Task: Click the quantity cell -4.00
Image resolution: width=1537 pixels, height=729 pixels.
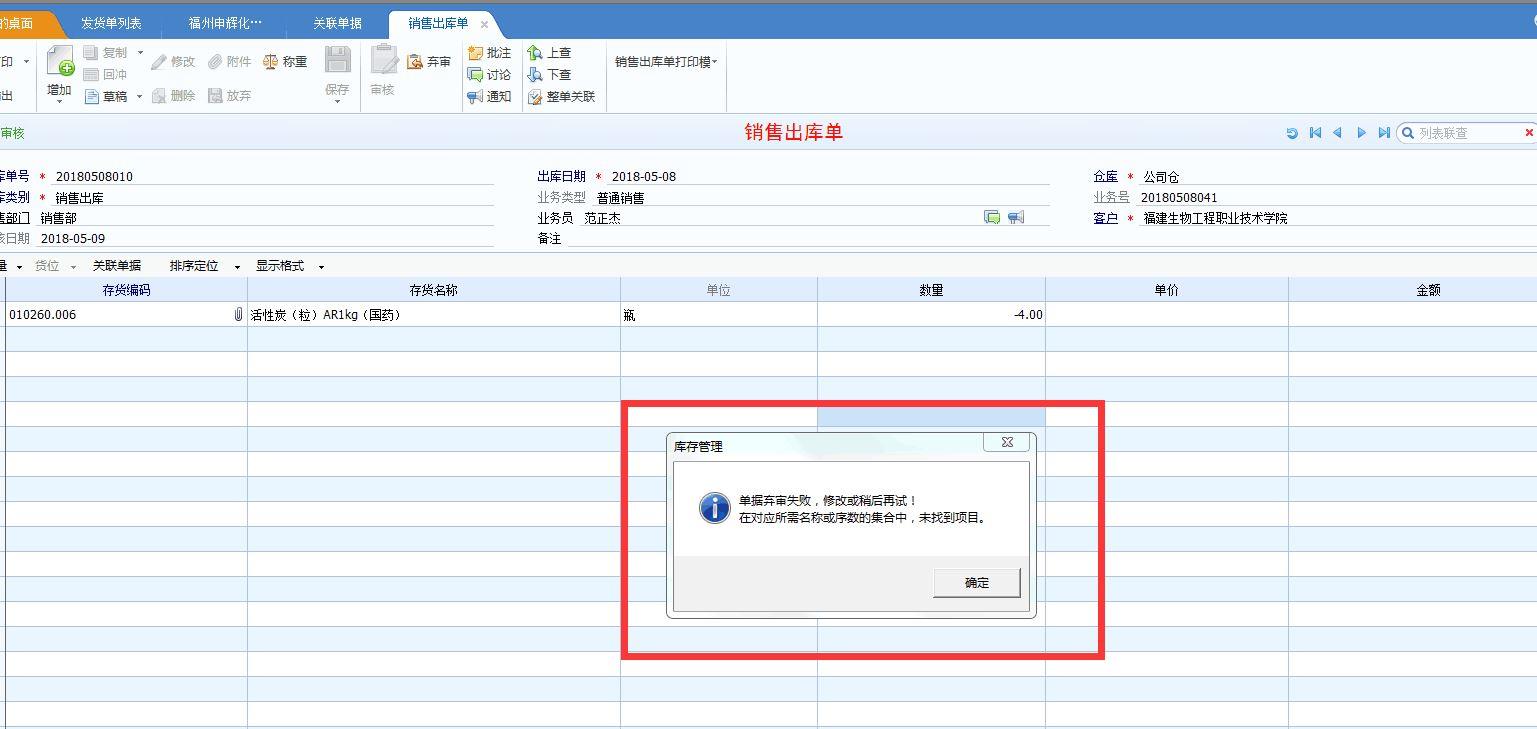Action: pyautogui.click(x=931, y=314)
